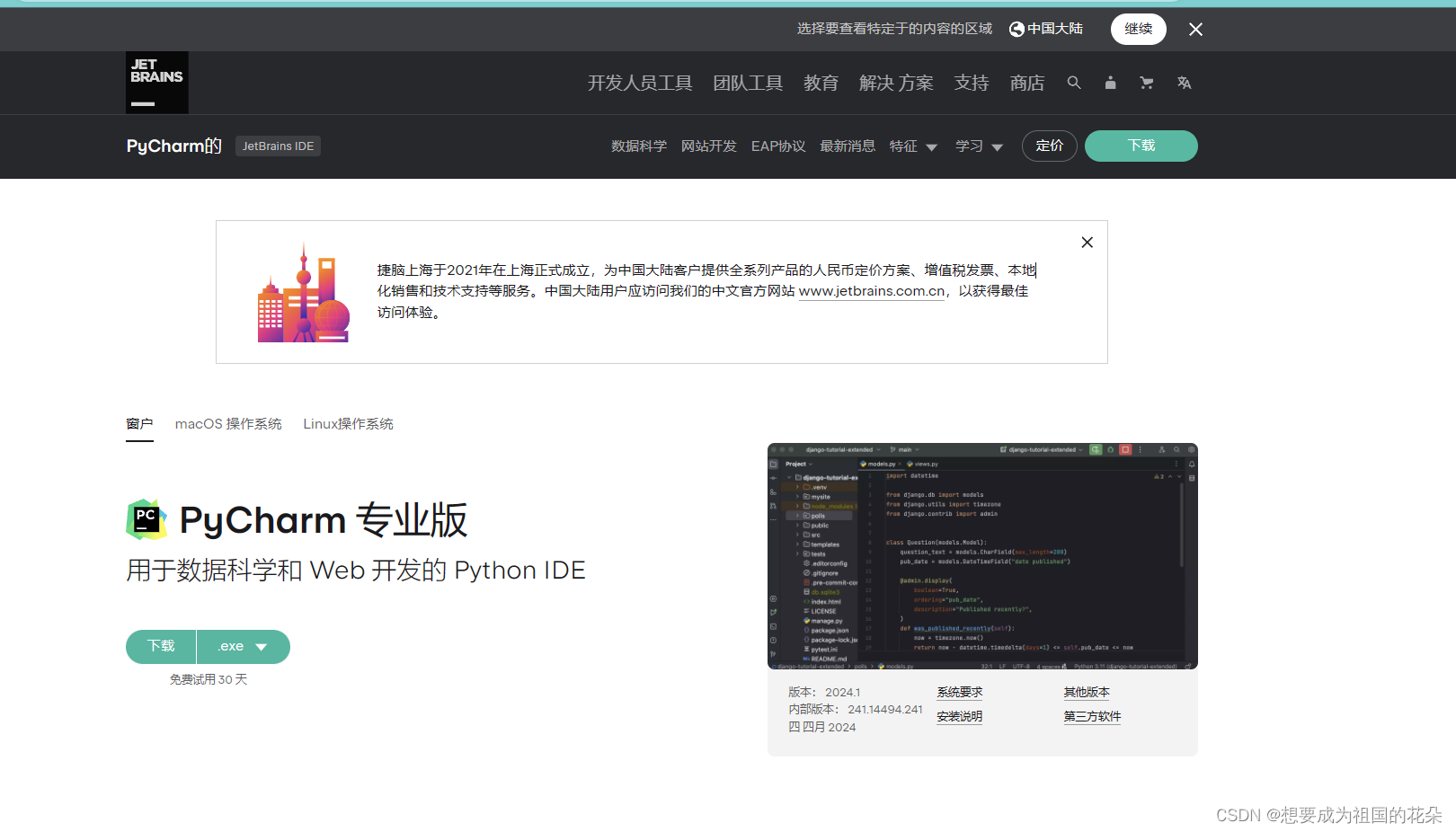
Task: Select the Linux操作系统 tab
Action: [348, 424]
